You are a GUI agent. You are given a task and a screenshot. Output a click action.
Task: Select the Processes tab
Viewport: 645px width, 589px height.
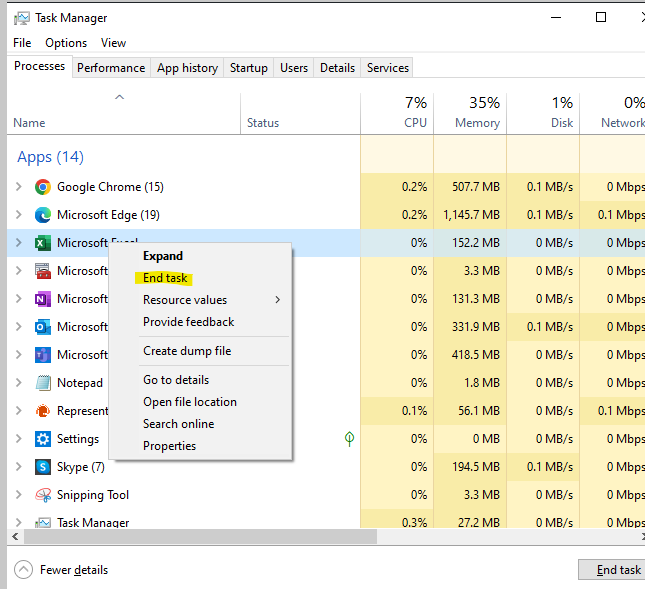point(39,66)
